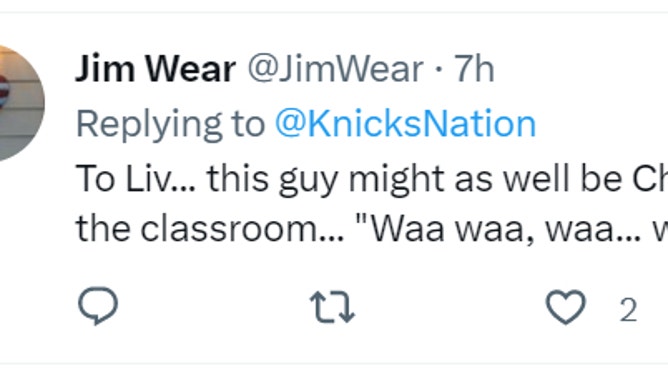Click the Jim Wear display name
The image size is (668, 376).
click(155, 69)
